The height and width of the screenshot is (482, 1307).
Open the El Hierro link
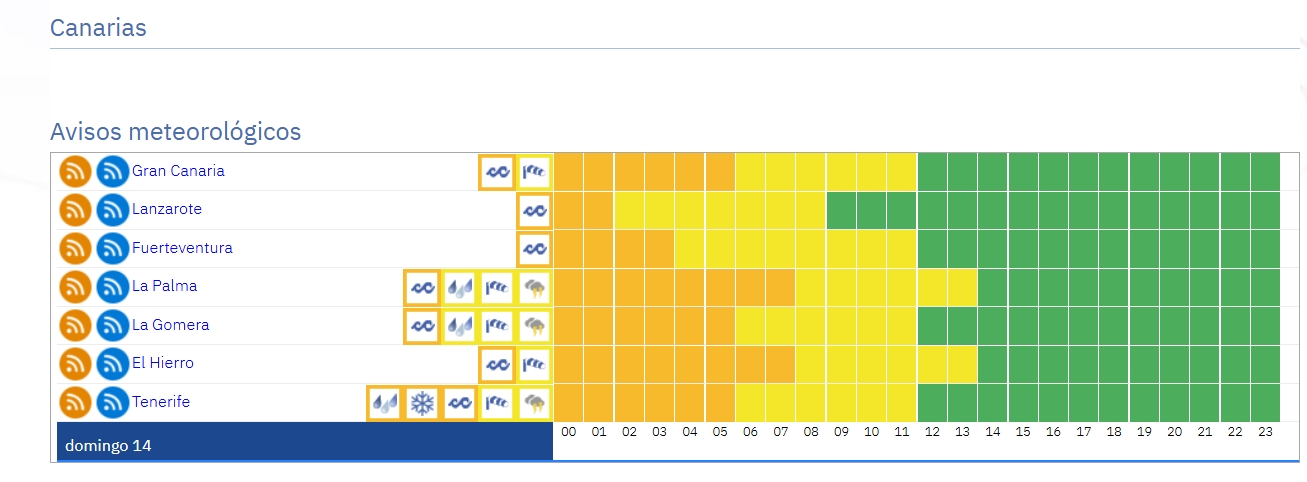click(163, 363)
